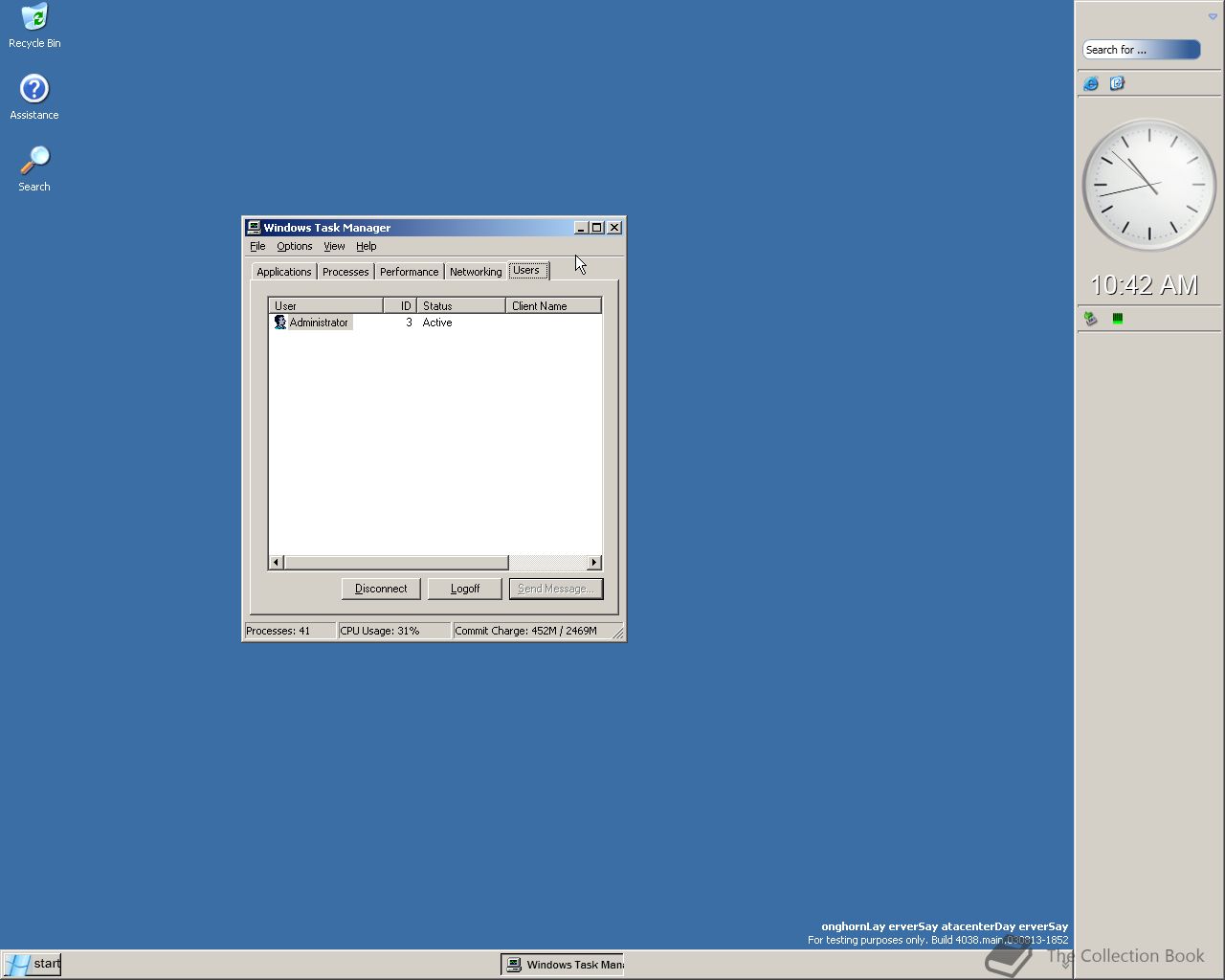1225x980 pixels.
Task: Click the CPU Usage: 31% status entry
Action: [394, 631]
